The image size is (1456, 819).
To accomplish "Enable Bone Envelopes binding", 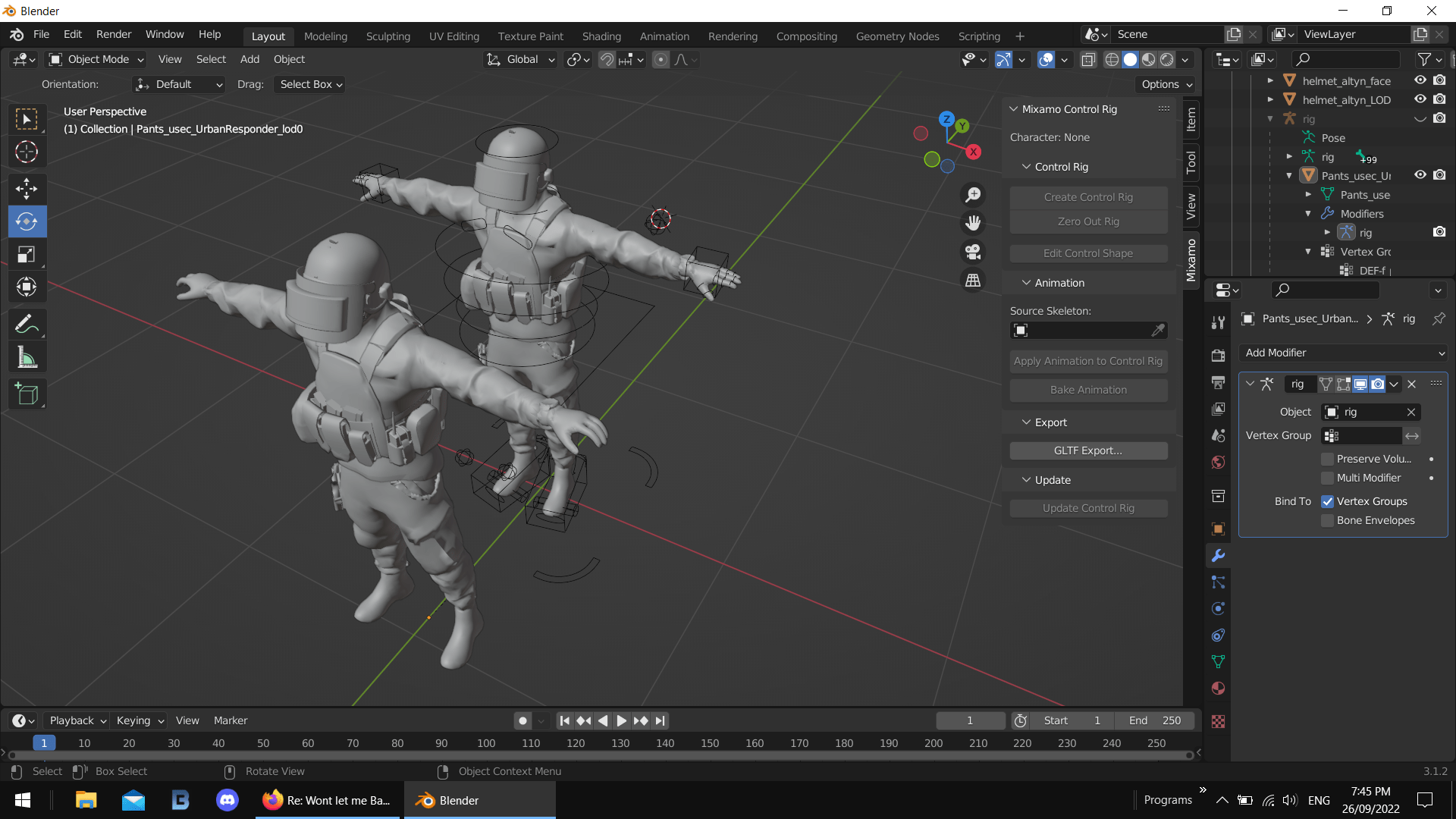I will point(1328,520).
